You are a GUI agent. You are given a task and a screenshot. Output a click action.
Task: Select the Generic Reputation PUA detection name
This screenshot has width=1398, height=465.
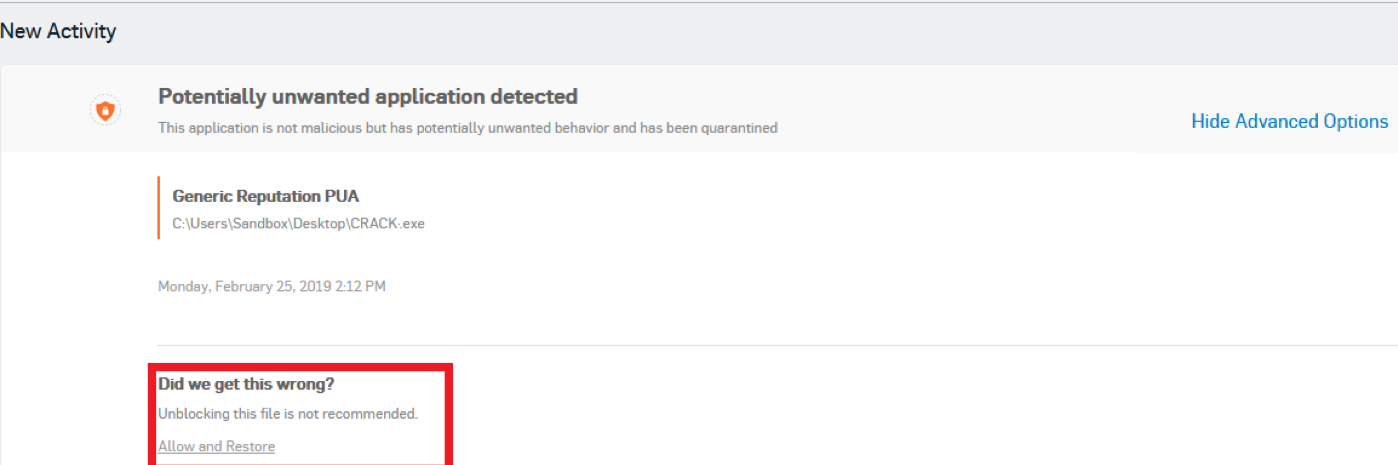pyautogui.click(x=266, y=196)
